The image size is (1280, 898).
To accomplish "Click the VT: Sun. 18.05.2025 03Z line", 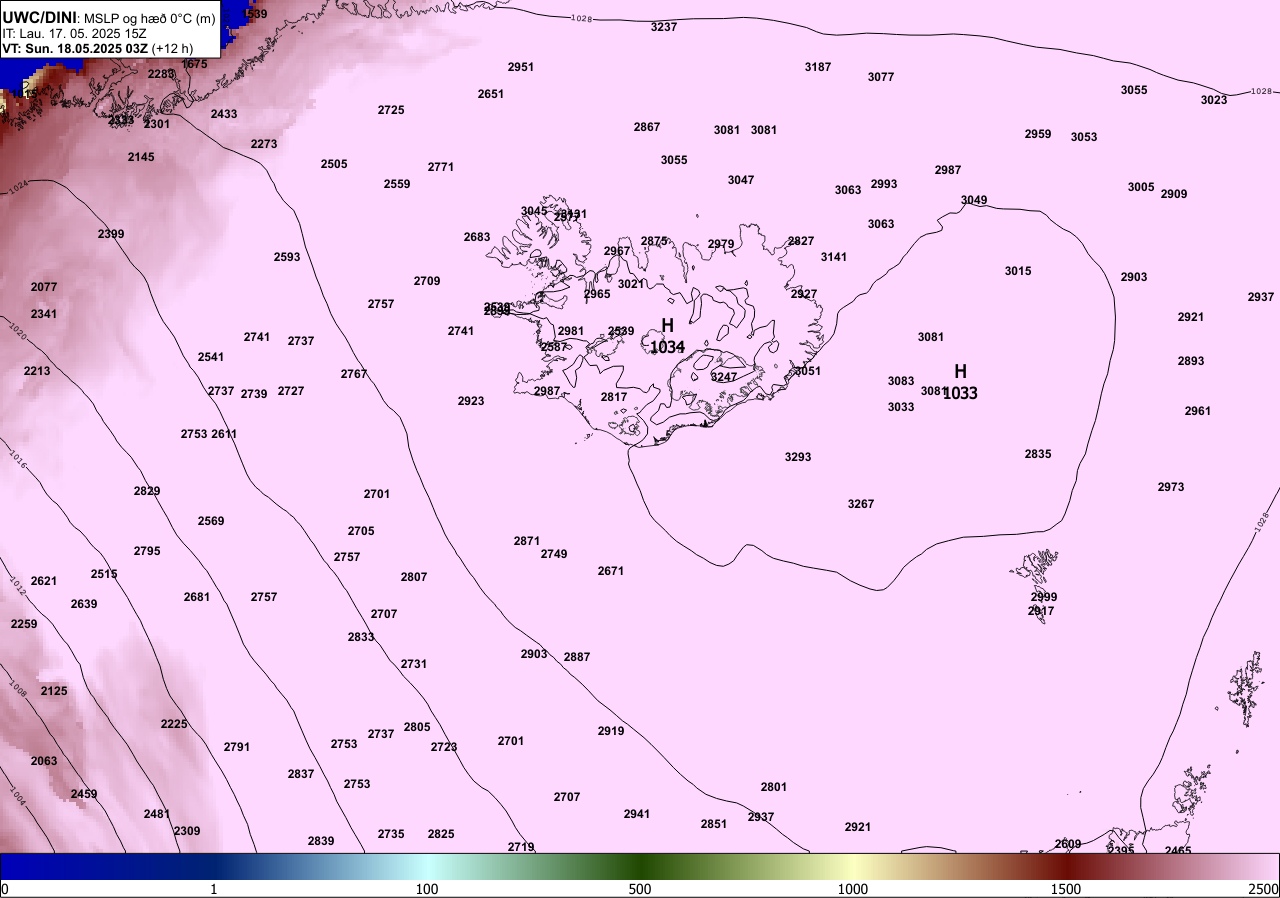I will pyautogui.click(x=97, y=48).
